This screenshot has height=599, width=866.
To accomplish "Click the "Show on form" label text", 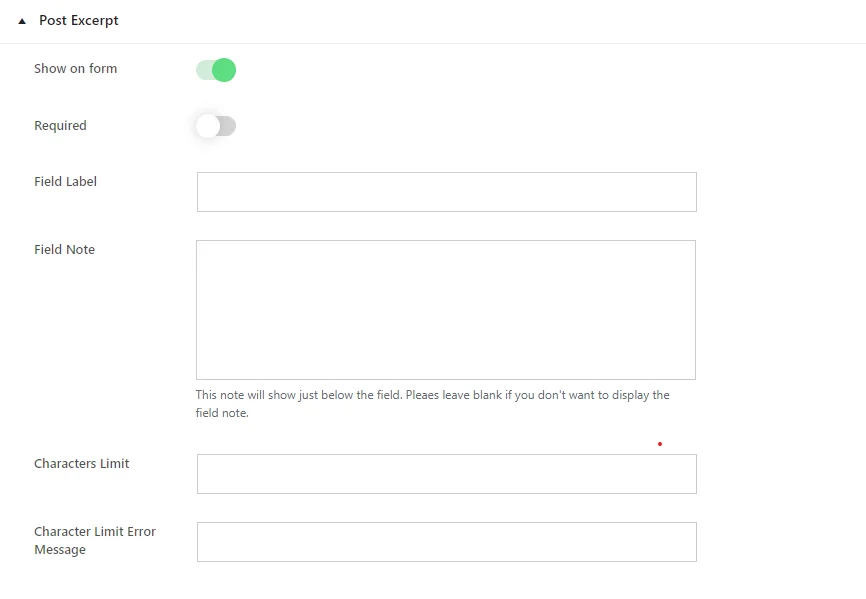I will [x=76, y=68].
